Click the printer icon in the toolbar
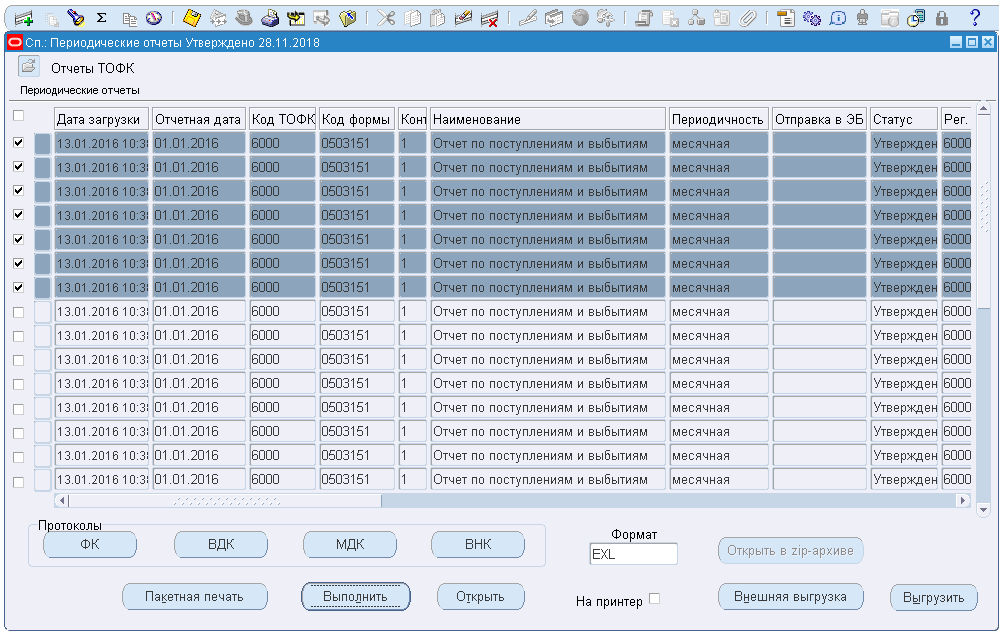Image resolution: width=1003 pixels, height=634 pixels. point(269,17)
